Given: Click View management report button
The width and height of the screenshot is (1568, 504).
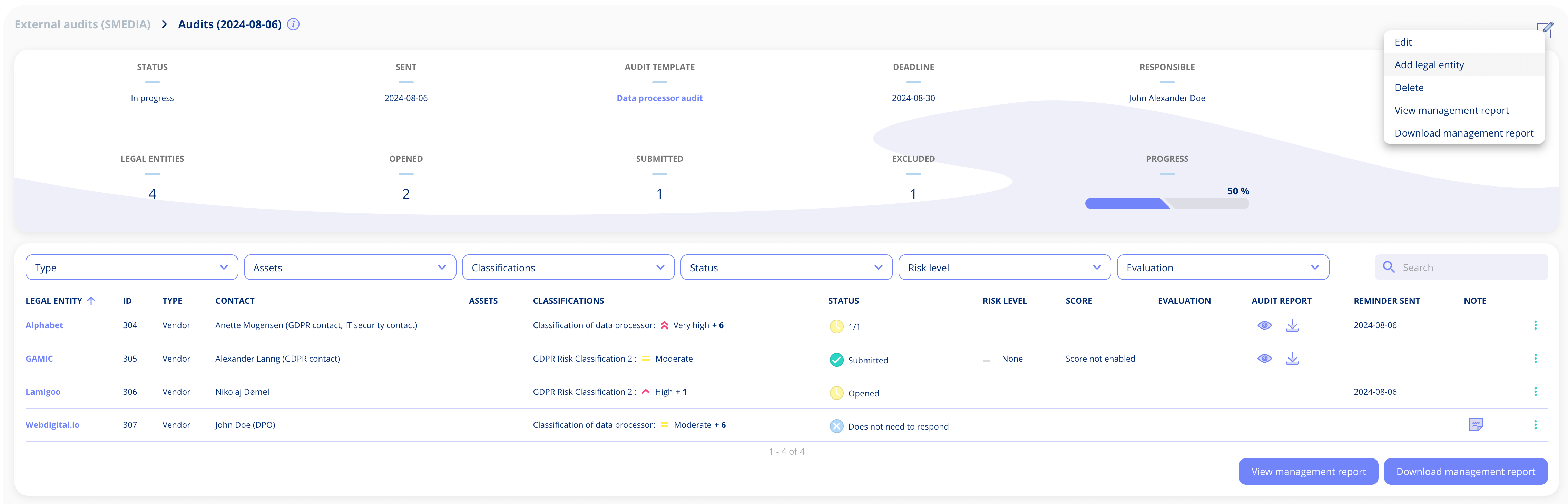Looking at the screenshot, I should (1308, 471).
